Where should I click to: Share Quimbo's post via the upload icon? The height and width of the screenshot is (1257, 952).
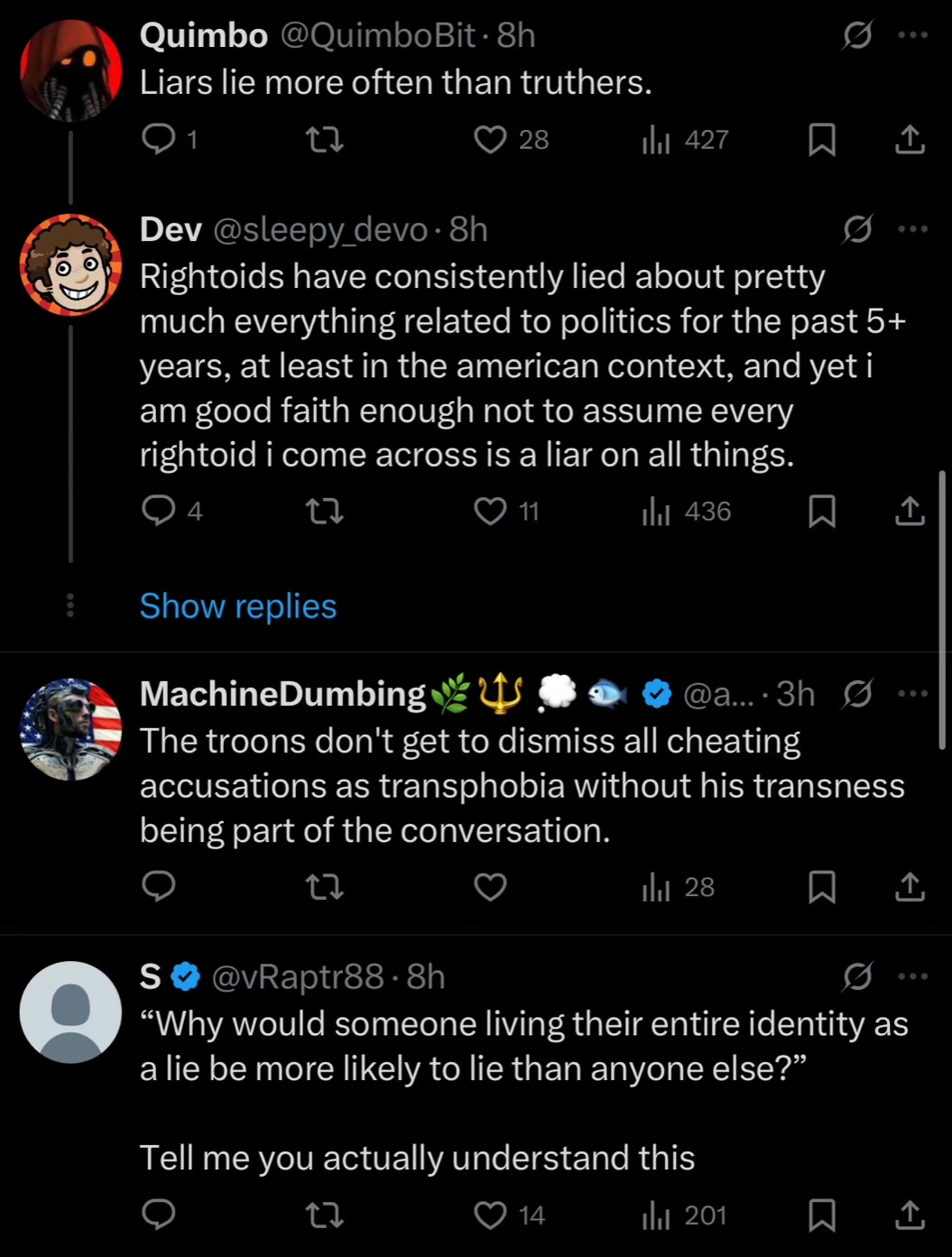tap(910, 139)
